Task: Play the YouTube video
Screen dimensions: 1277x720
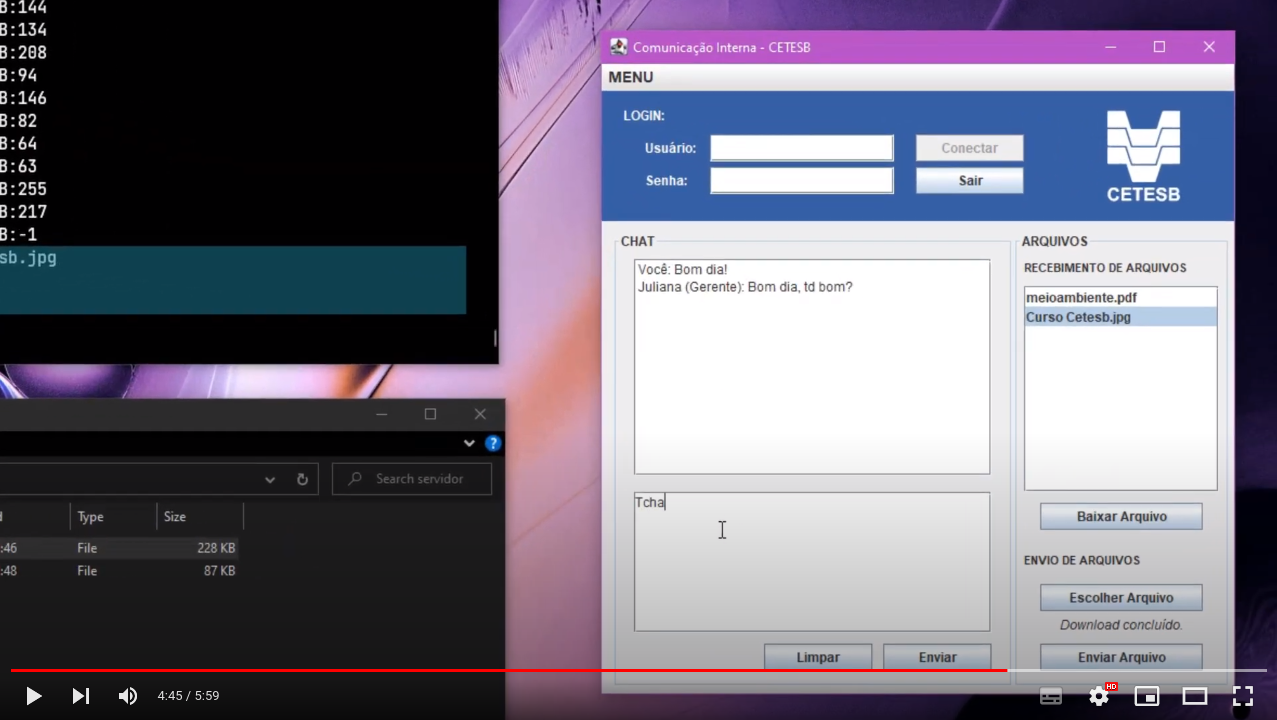Action: (33, 695)
